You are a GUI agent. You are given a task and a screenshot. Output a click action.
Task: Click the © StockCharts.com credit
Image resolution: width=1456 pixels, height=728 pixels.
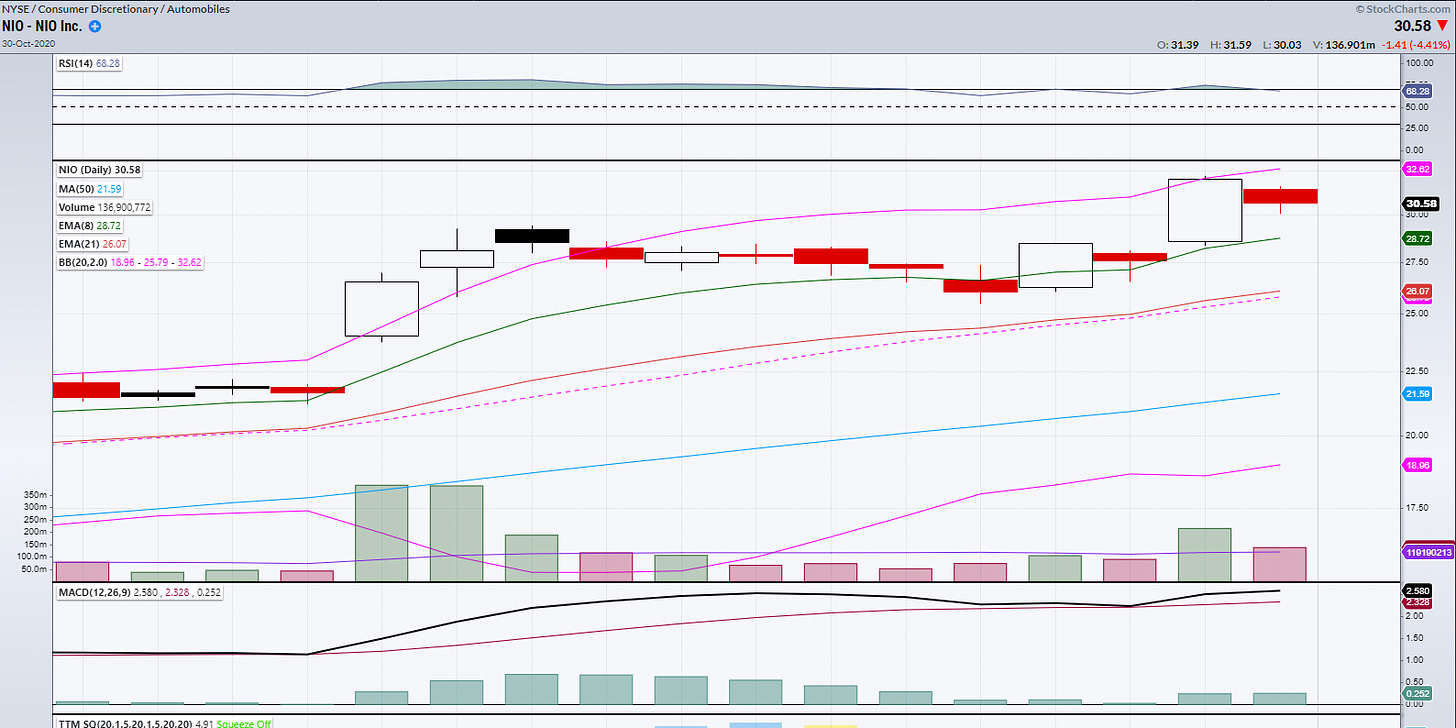click(x=1404, y=8)
